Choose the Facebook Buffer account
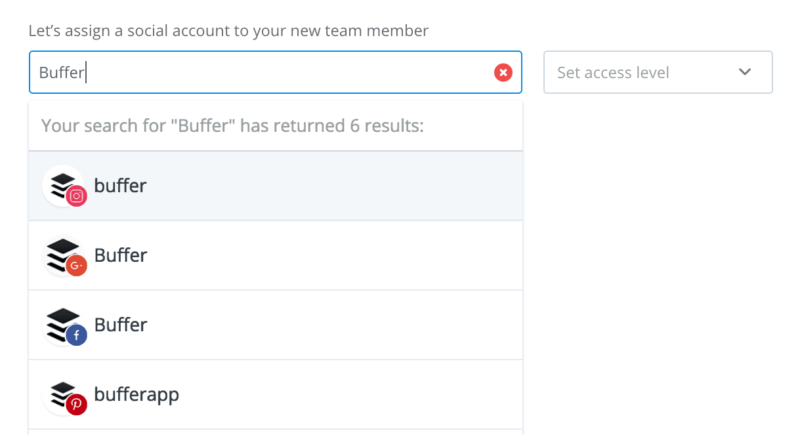 (276, 325)
